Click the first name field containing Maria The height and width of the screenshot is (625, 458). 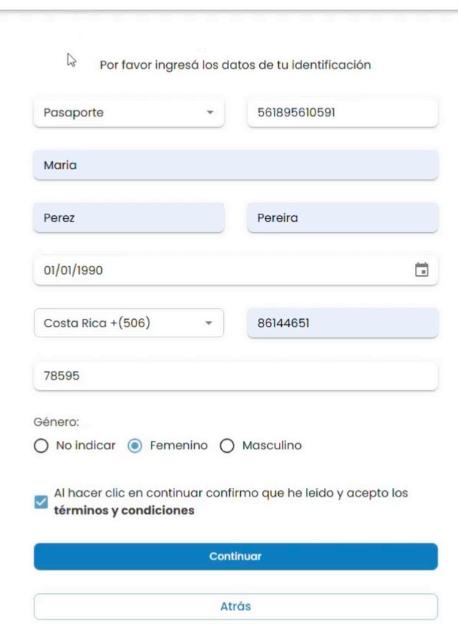click(x=236, y=165)
